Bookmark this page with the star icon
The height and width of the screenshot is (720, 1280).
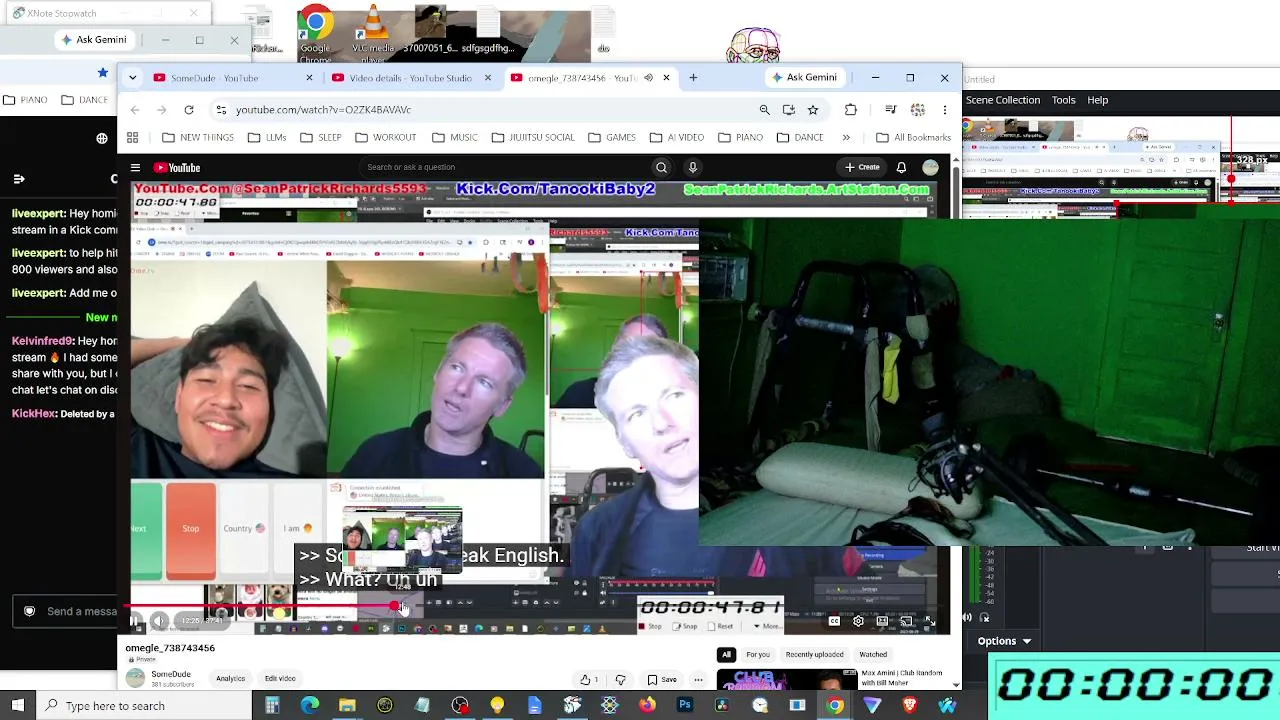tap(813, 110)
